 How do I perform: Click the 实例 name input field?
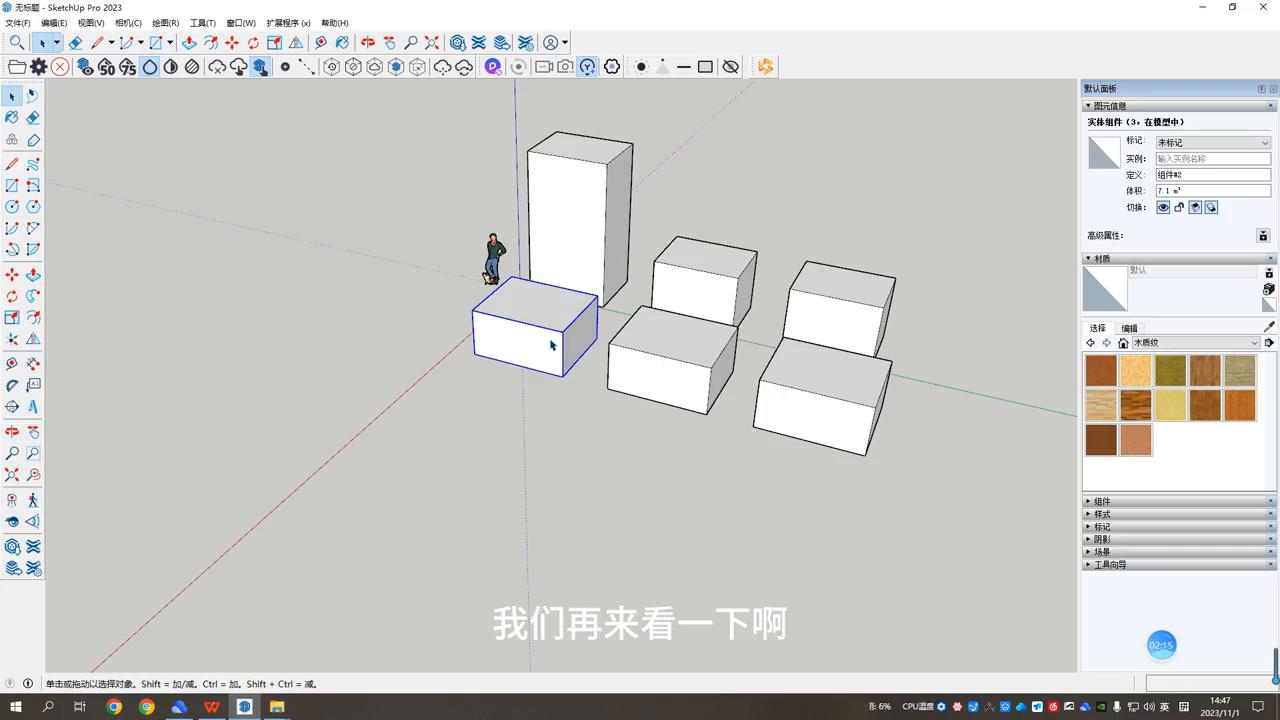click(1213, 160)
